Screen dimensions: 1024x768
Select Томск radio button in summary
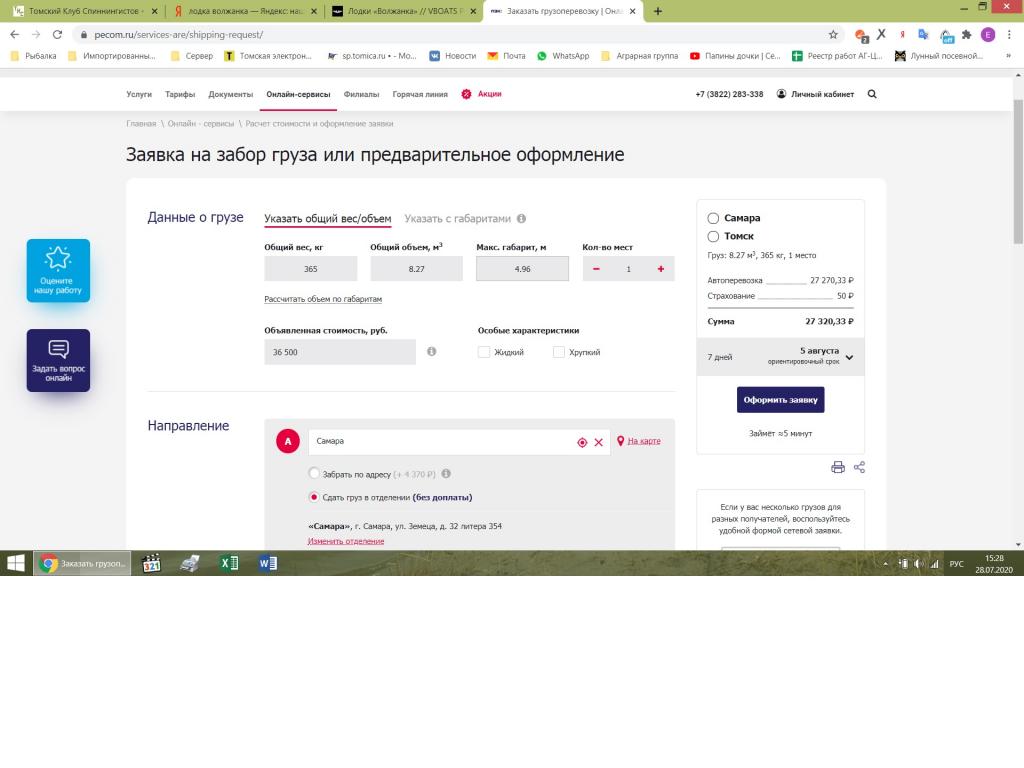tap(713, 237)
